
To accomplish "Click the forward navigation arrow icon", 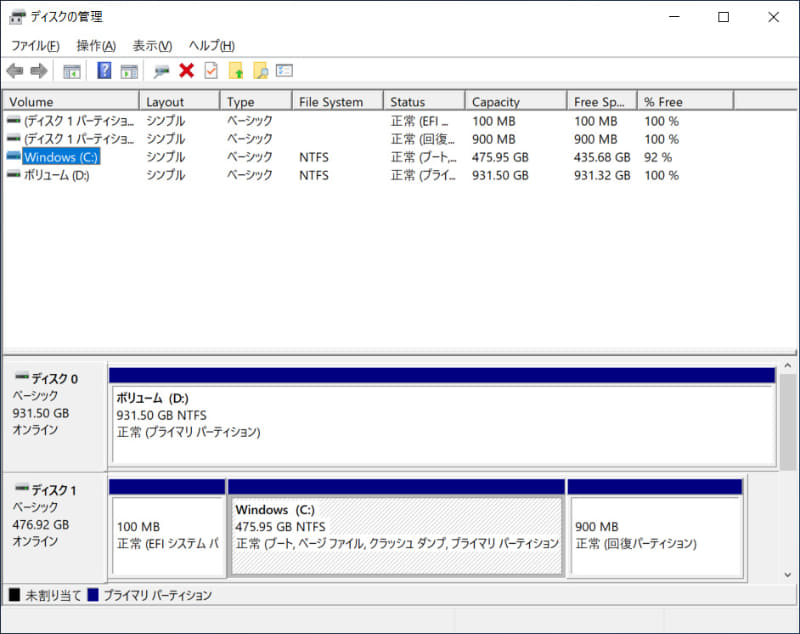I will point(40,70).
